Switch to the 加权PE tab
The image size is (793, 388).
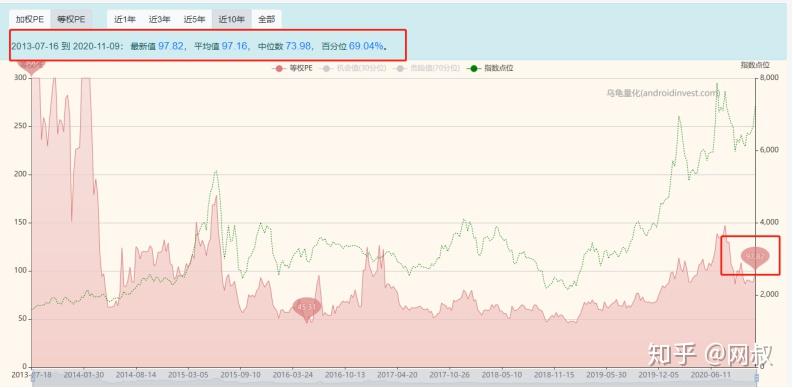pyautogui.click(x=29, y=20)
